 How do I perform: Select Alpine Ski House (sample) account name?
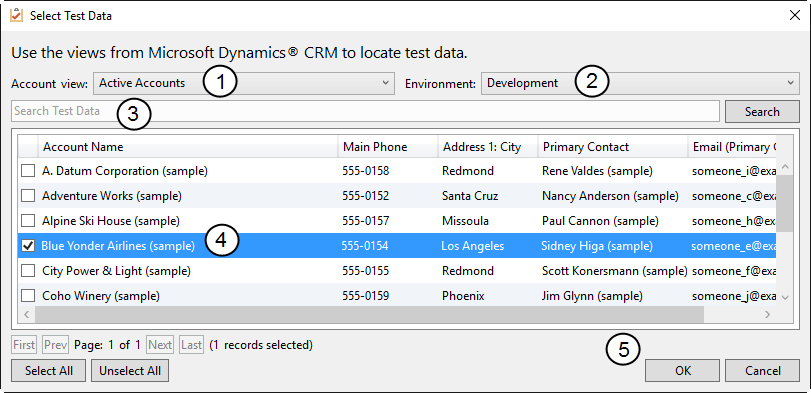111,221
